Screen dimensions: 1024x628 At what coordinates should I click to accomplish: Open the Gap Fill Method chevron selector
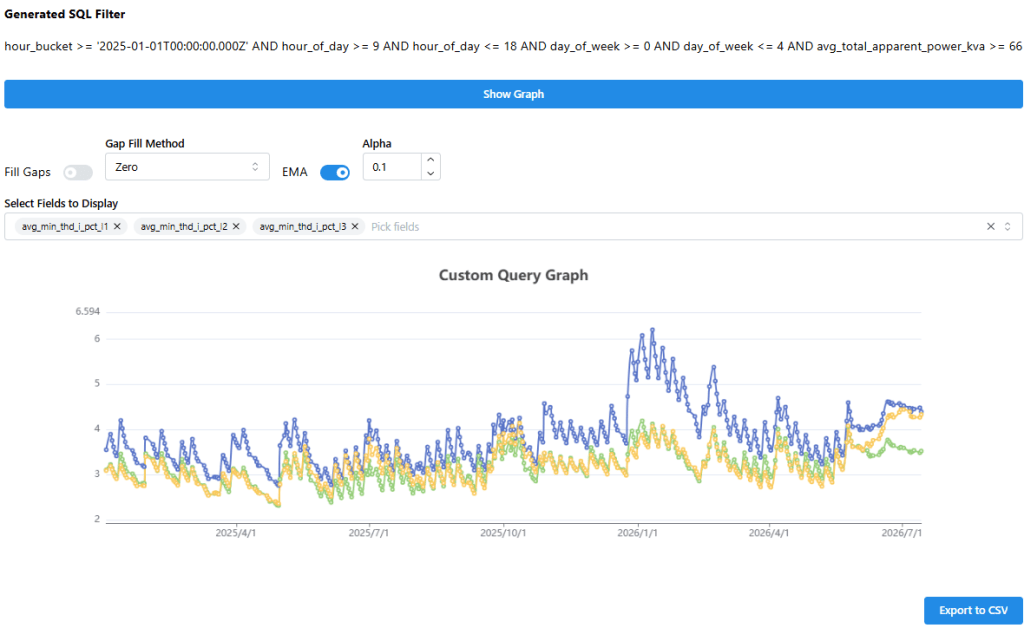[x=255, y=167]
